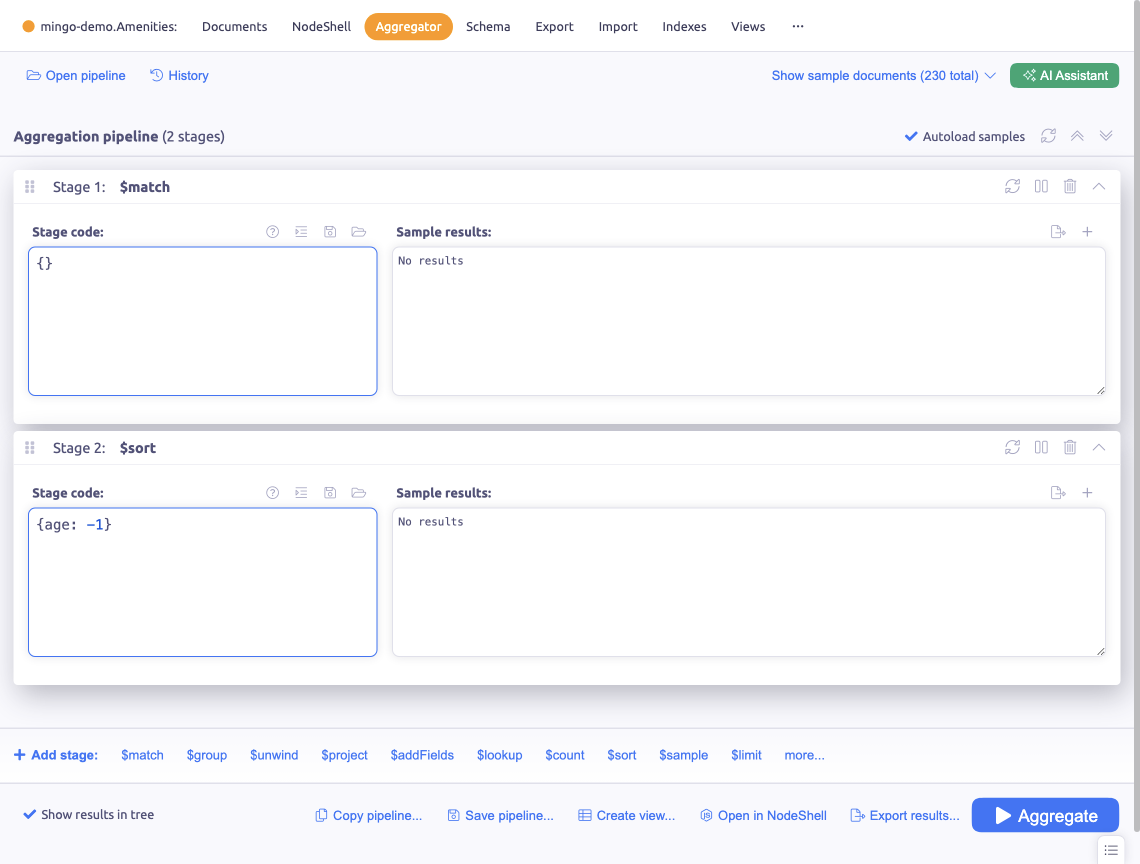
Task: Click add plus icon in Stage 1 results
Action: point(1087,232)
